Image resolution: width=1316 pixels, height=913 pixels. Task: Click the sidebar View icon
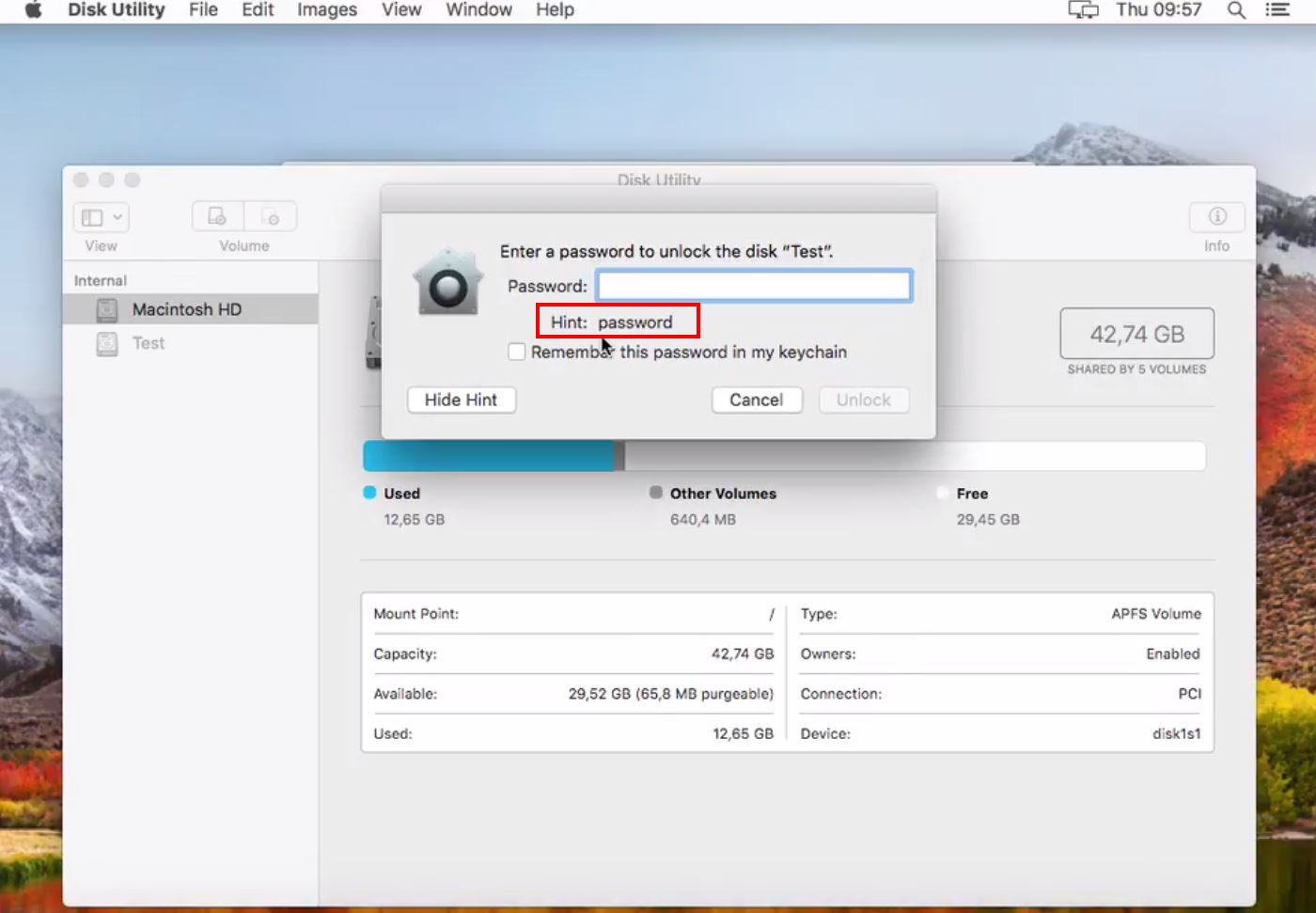[92, 217]
